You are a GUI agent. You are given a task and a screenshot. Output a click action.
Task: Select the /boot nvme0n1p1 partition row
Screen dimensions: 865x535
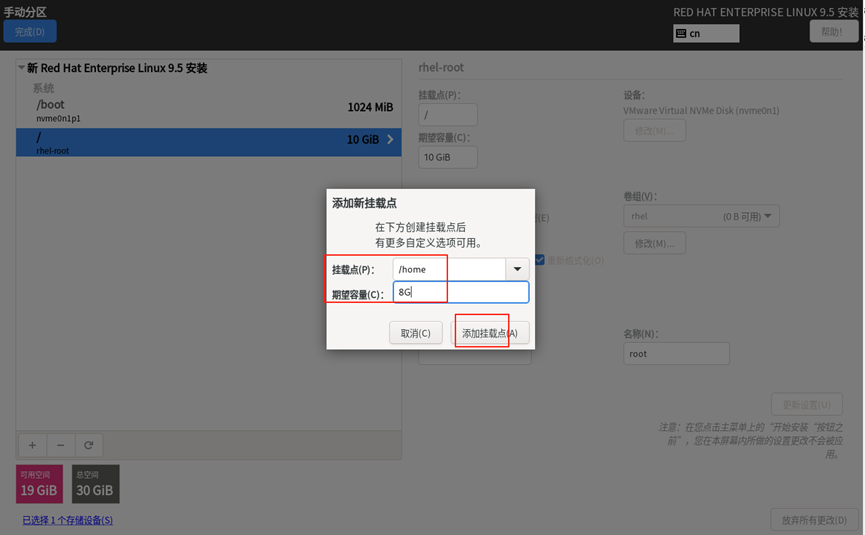[x=209, y=111]
